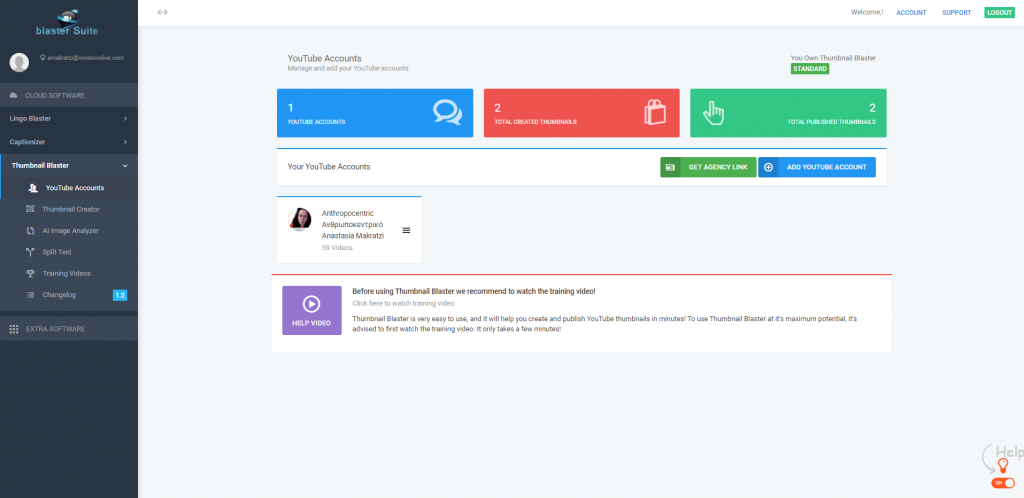Click the amakratzi email address text

[x=86, y=57]
